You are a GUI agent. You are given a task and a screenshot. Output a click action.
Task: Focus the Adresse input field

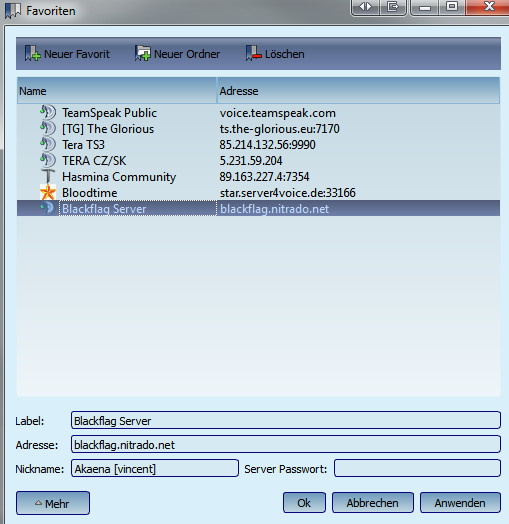tap(286, 444)
